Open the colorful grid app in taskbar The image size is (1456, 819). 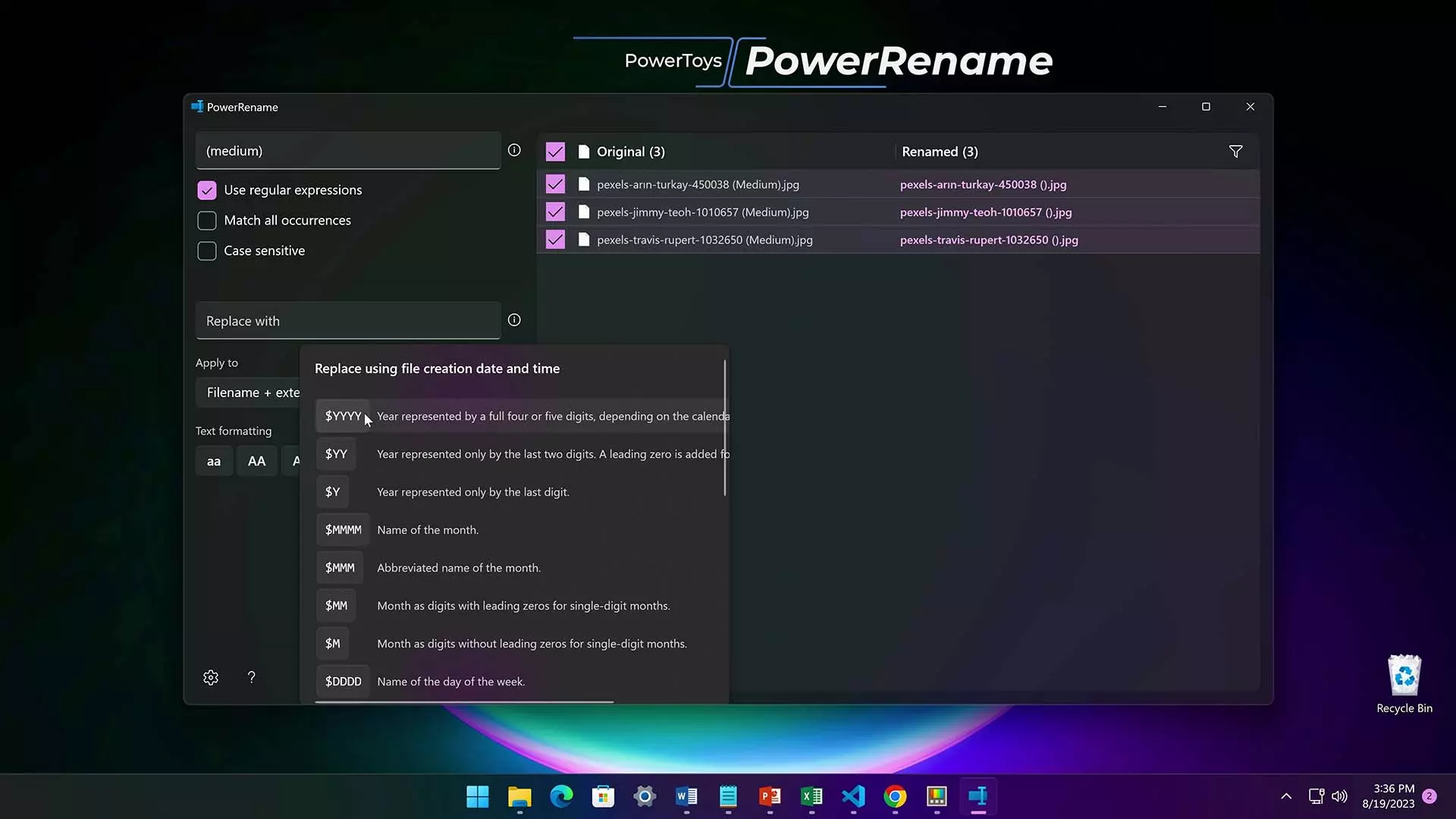click(x=937, y=796)
